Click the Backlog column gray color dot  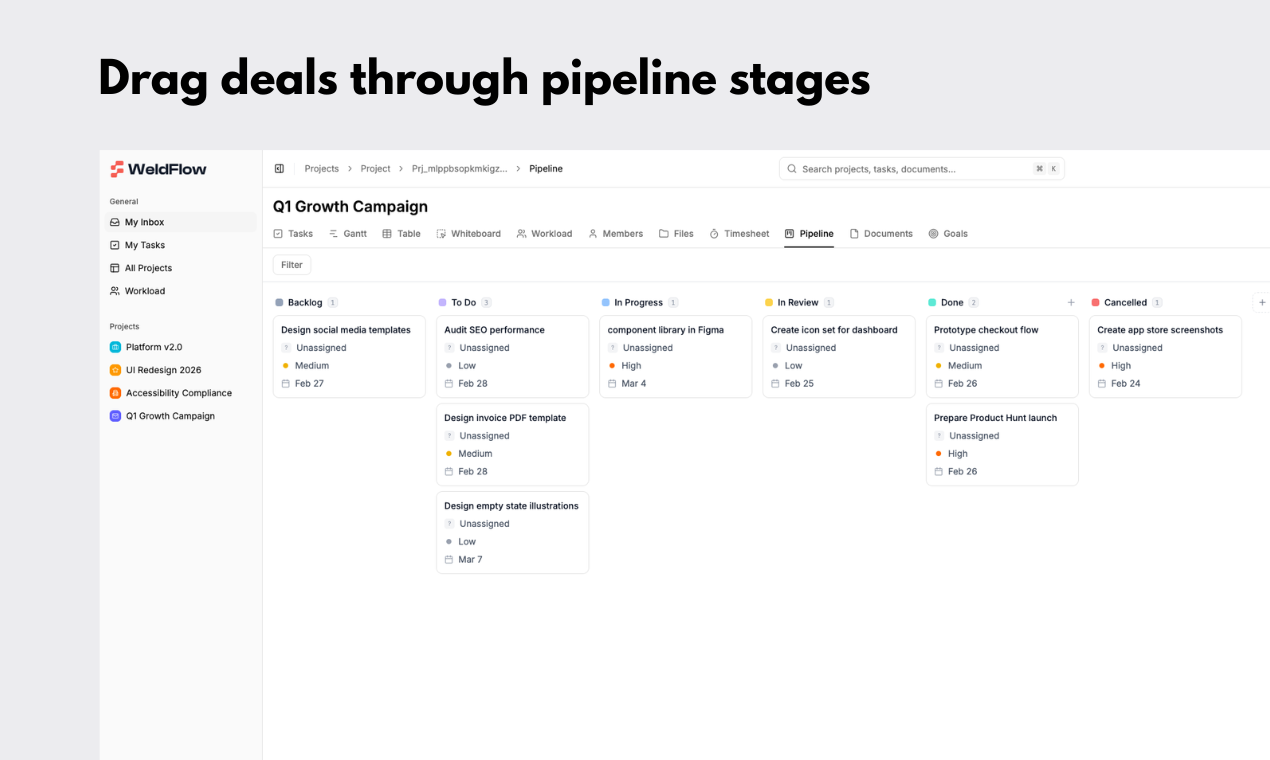tap(279, 302)
